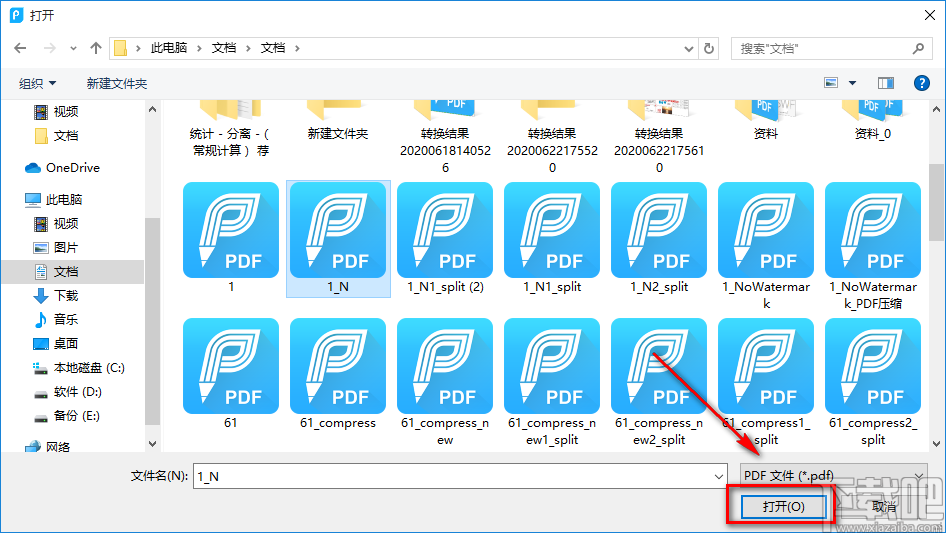Open the 新建文件夹 folder
Screen dimensions: 946x533
click(338, 121)
